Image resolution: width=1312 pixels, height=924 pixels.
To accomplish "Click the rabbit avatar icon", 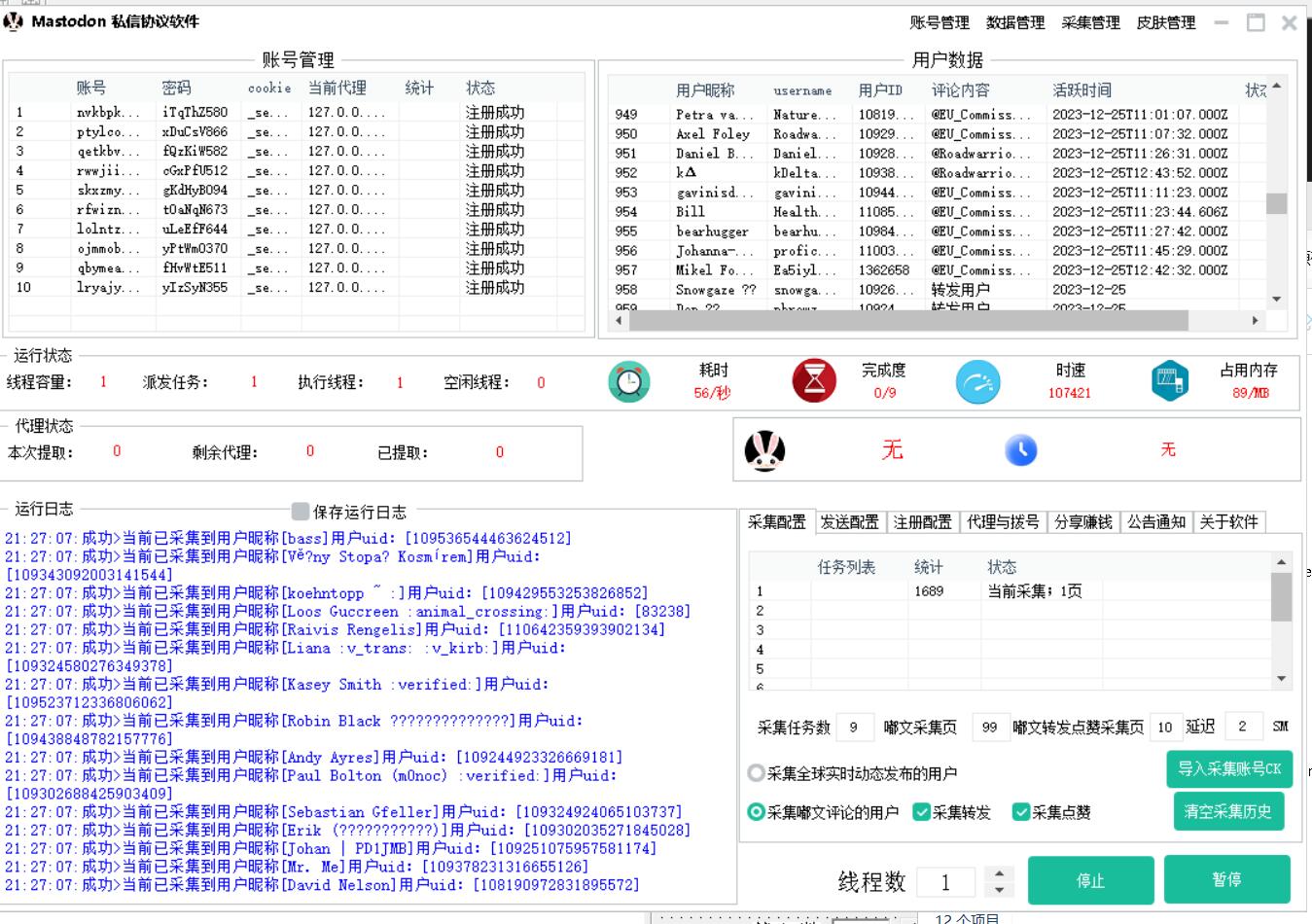I will point(764,450).
